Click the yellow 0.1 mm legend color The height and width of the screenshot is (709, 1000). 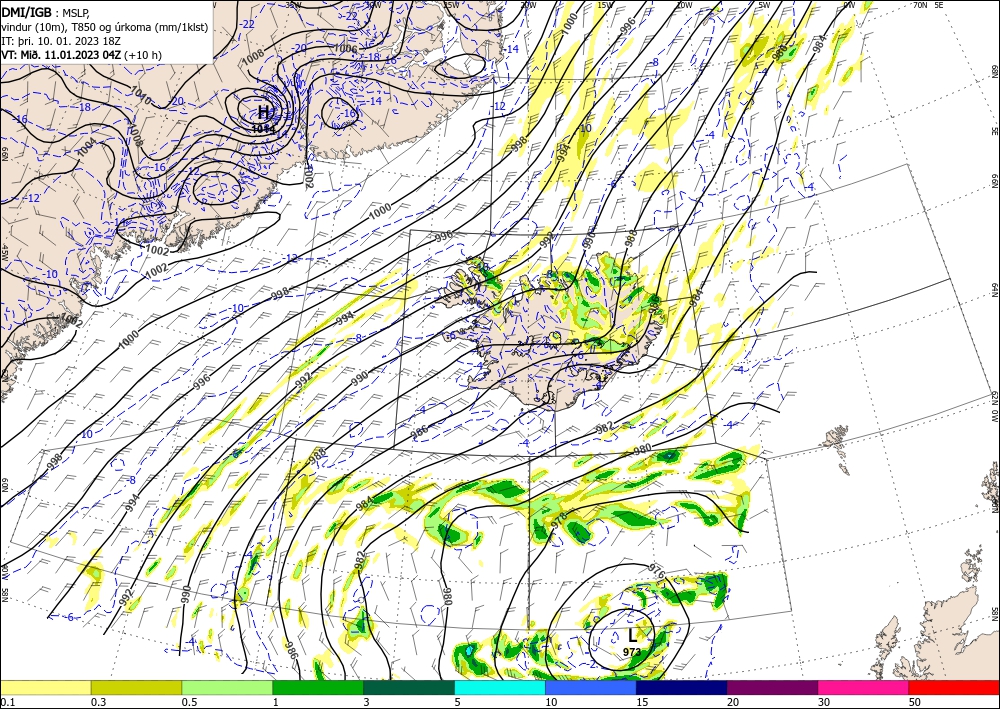(45, 687)
